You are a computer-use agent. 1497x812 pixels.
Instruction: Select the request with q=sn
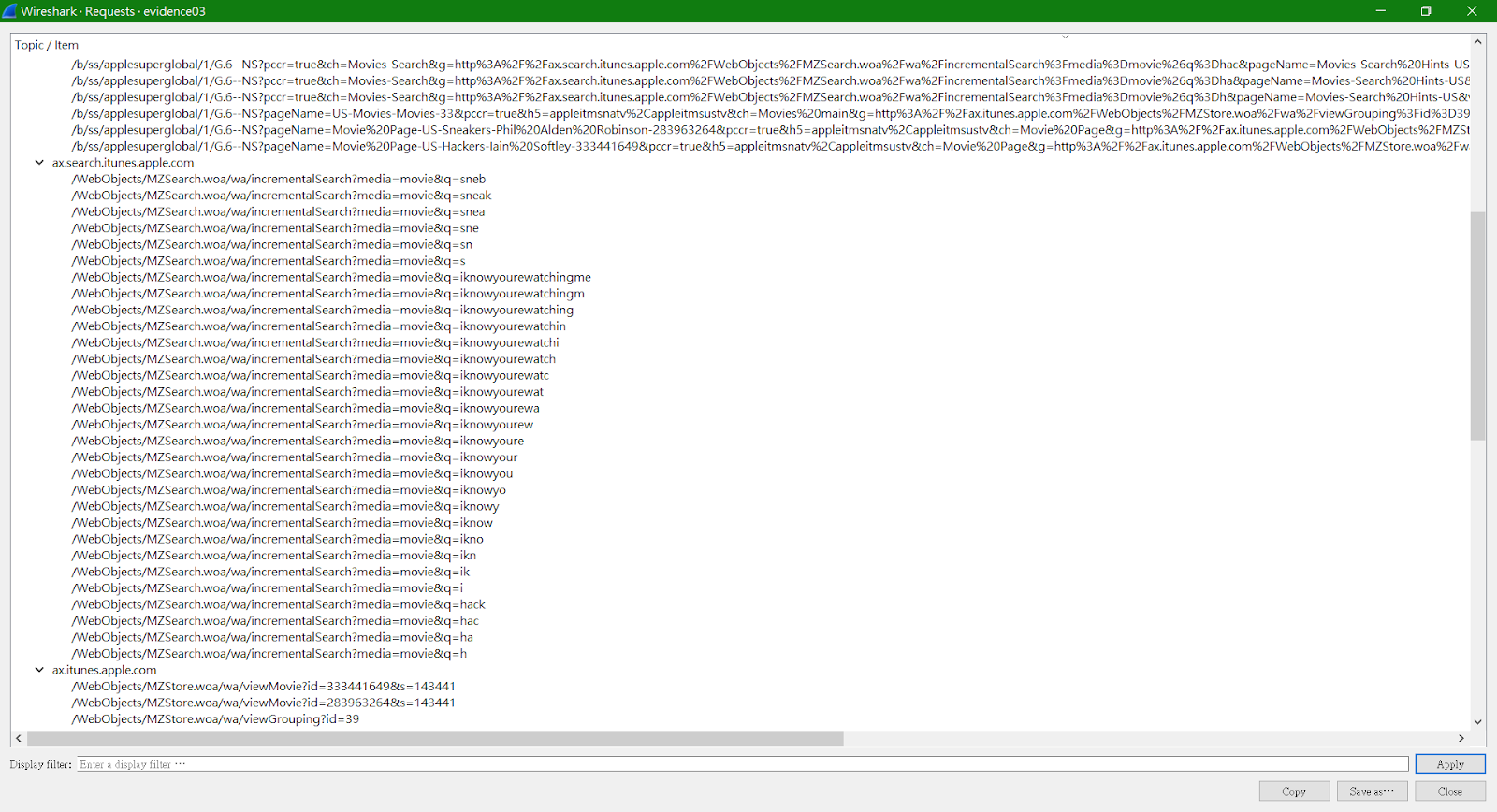pyautogui.click(x=272, y=244)
